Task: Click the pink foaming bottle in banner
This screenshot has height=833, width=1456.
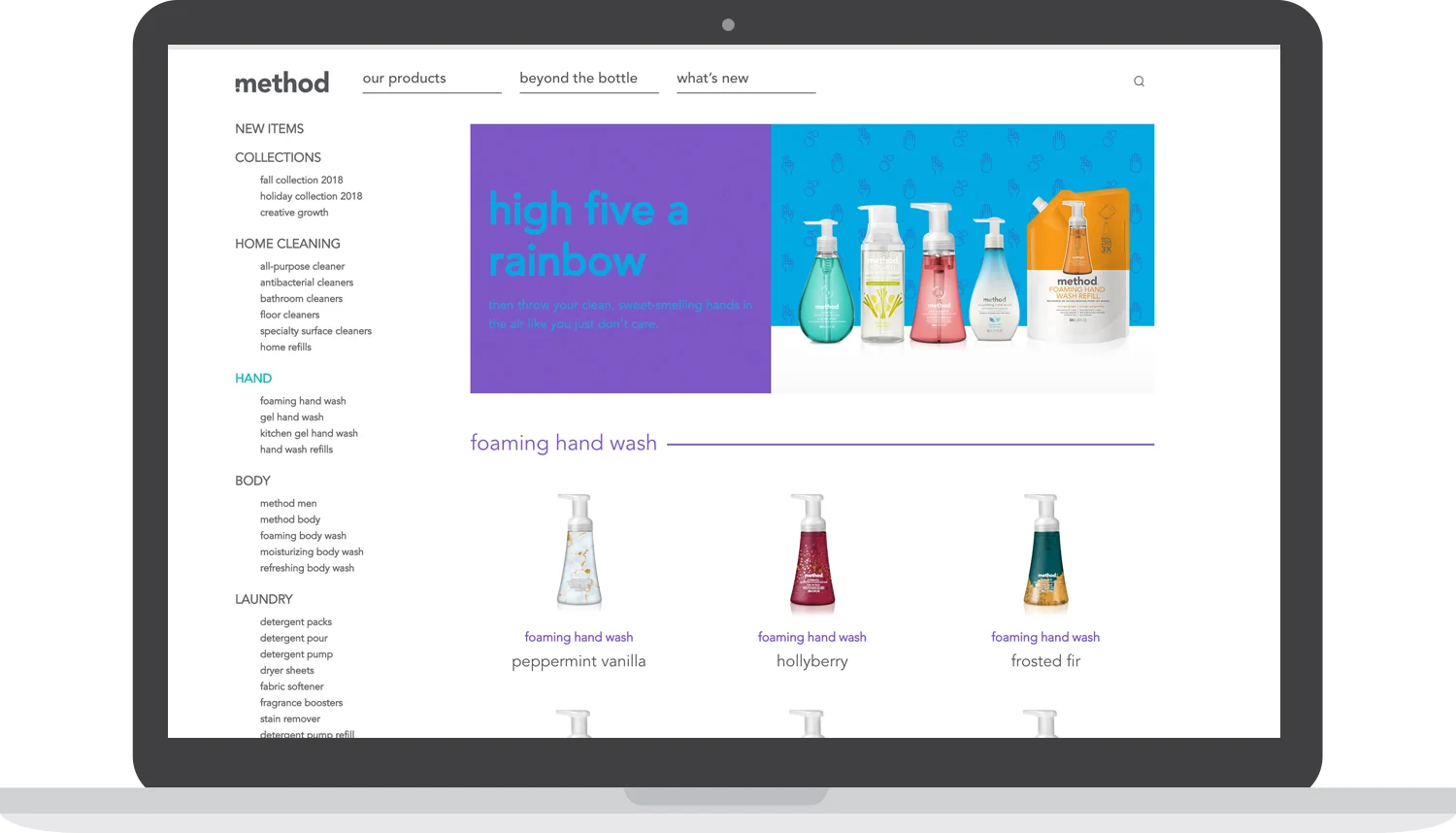Action: [x=938, y=273]
